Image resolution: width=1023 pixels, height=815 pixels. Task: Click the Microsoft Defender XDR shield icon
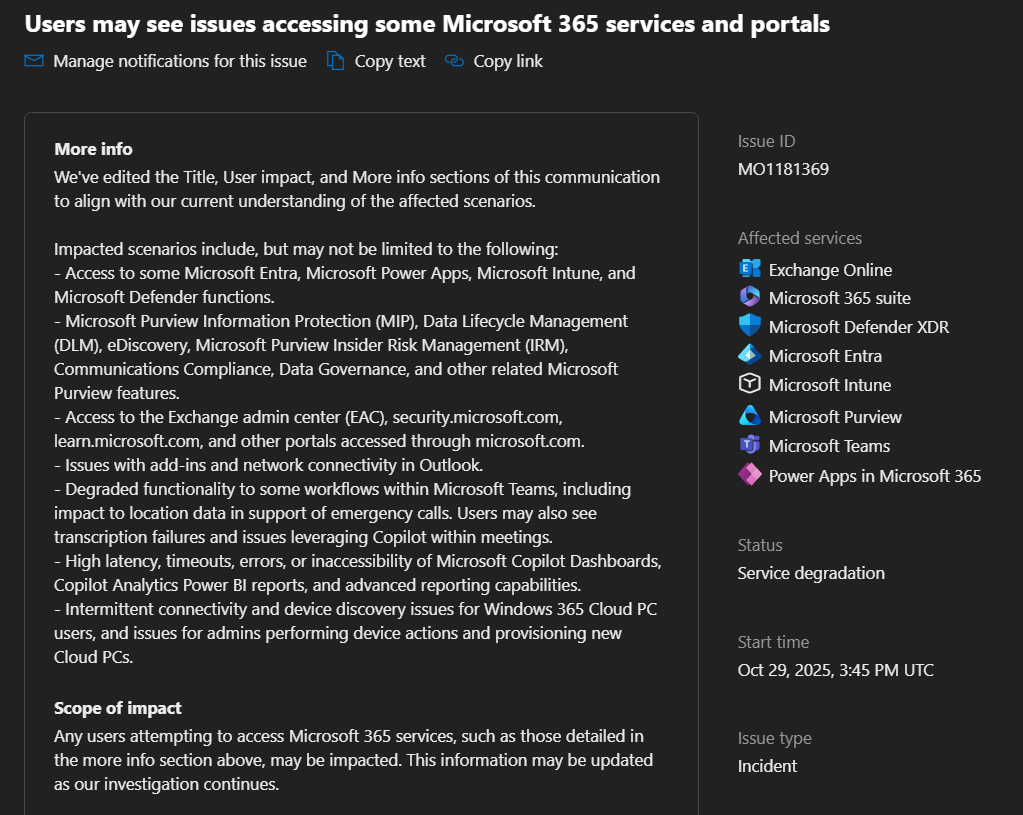750,326
